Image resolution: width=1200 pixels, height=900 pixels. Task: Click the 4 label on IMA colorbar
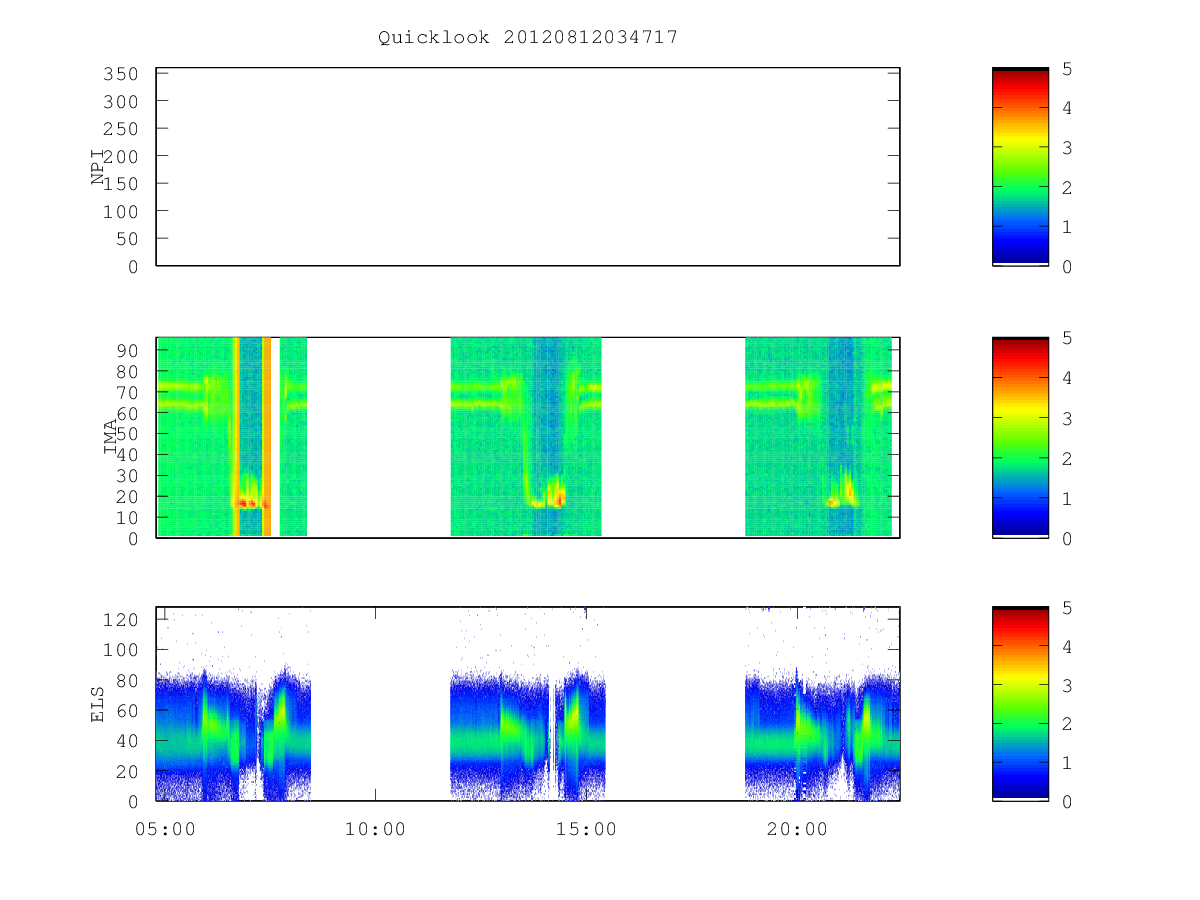(1066, 378)
